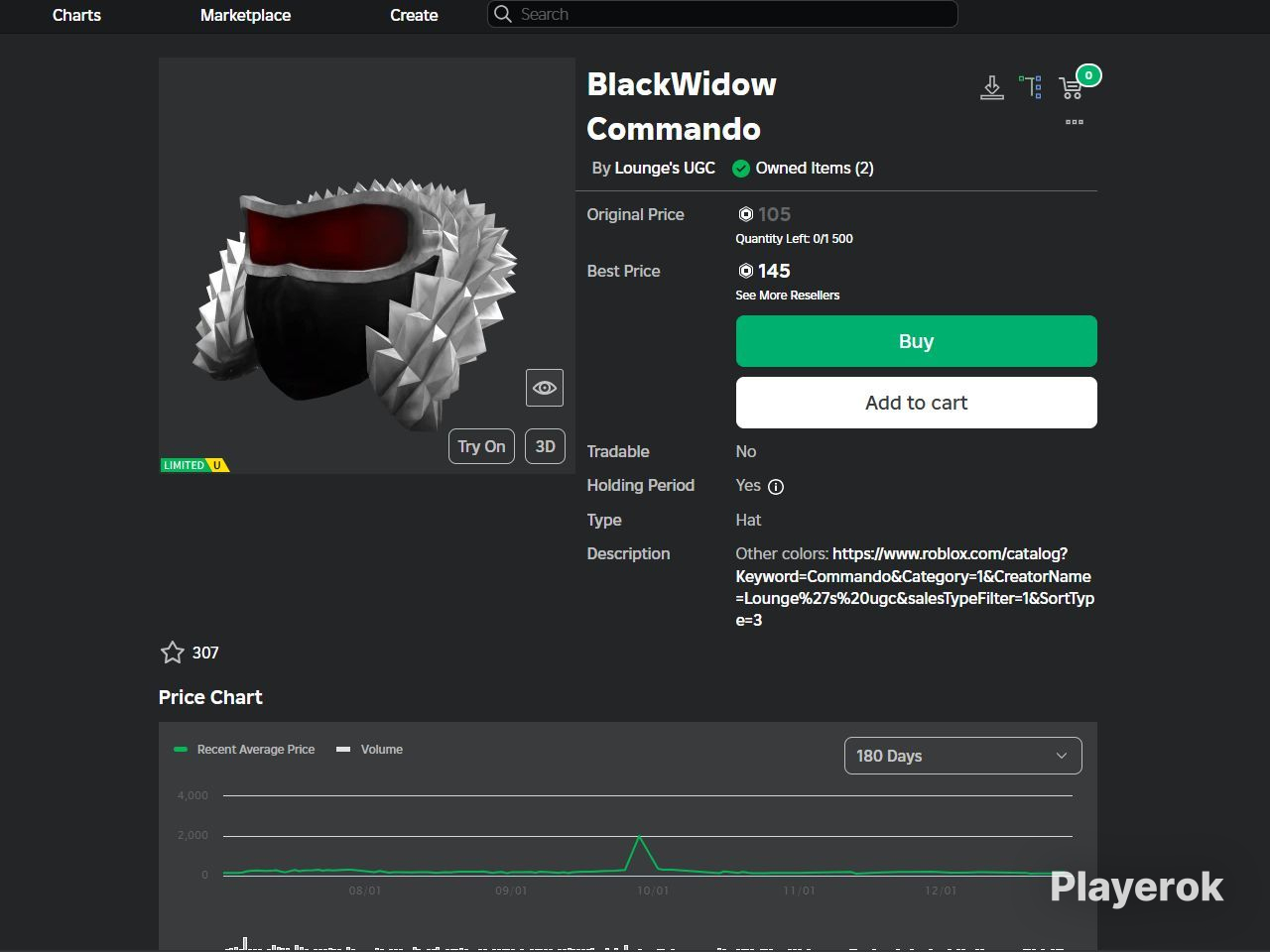Click the Robux icon beside Original Price 105
1270x952 pixels.
746,214
